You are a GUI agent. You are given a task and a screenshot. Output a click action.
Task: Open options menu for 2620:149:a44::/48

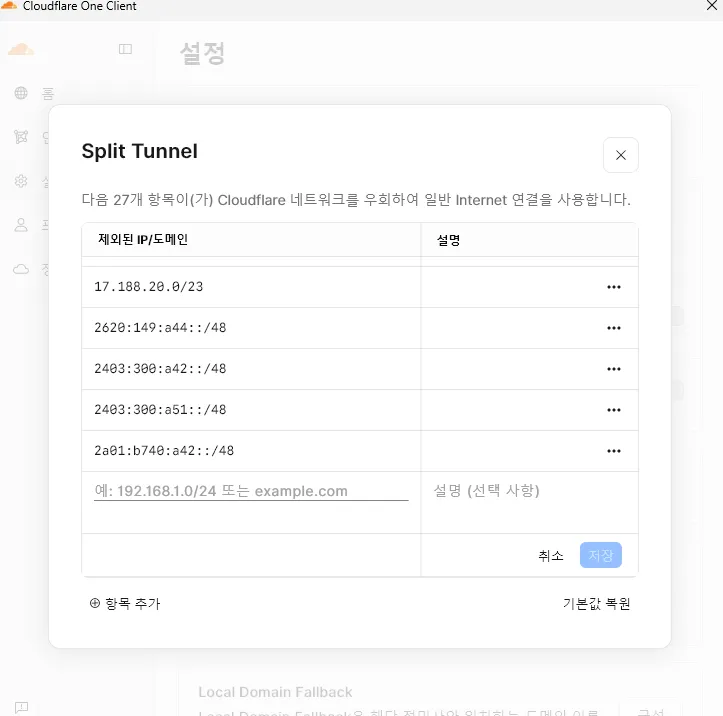[x=614, y=328]
